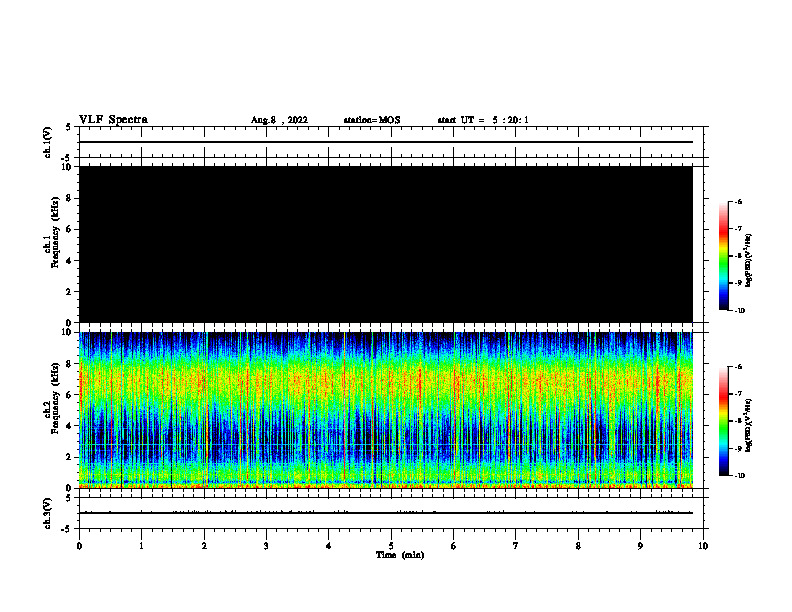The height and width of the screenshot is (612, 792).
Task: Click time axis tick label '9'
Action: coord(640,546)
